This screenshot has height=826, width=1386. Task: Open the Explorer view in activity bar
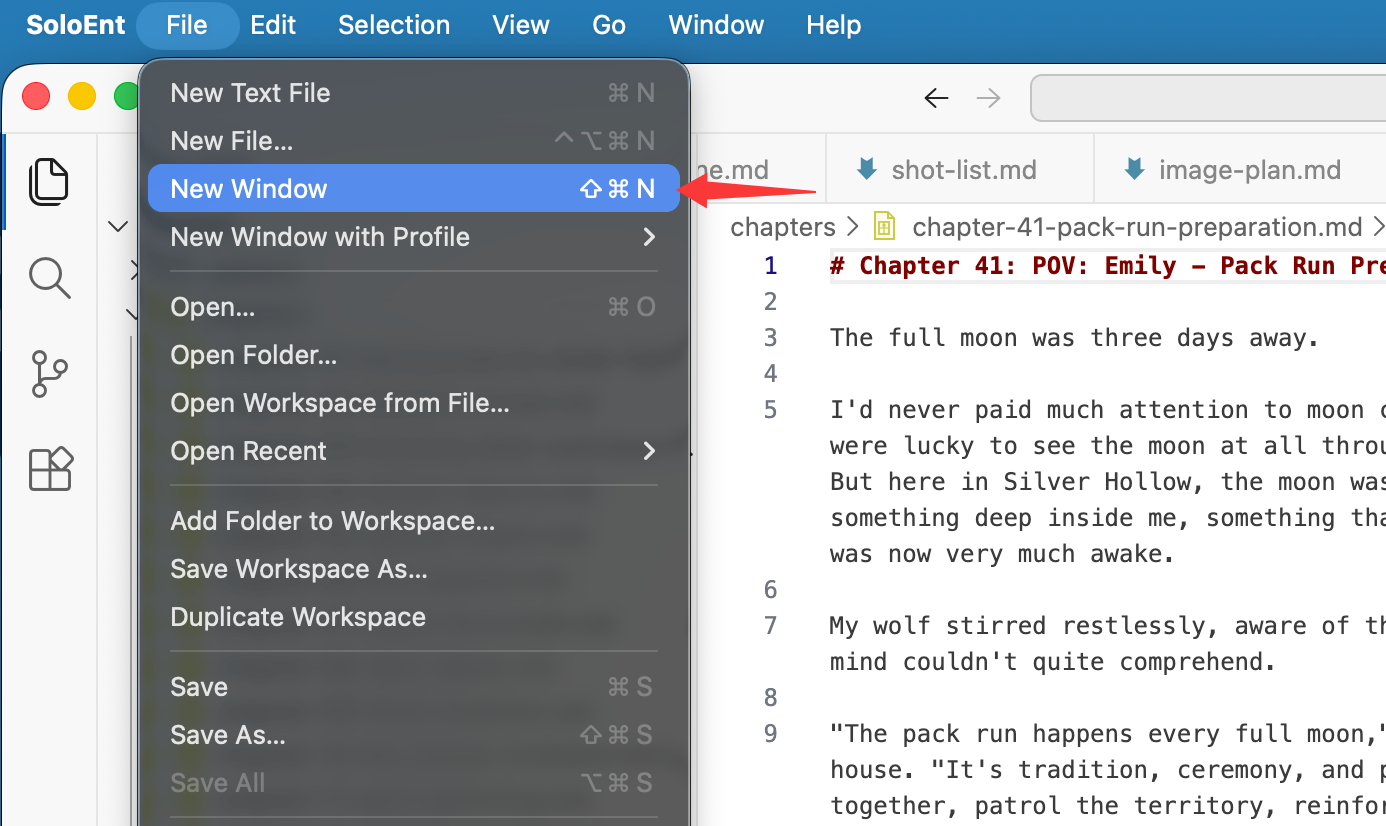pyautogui.click(x=49, y=182)
